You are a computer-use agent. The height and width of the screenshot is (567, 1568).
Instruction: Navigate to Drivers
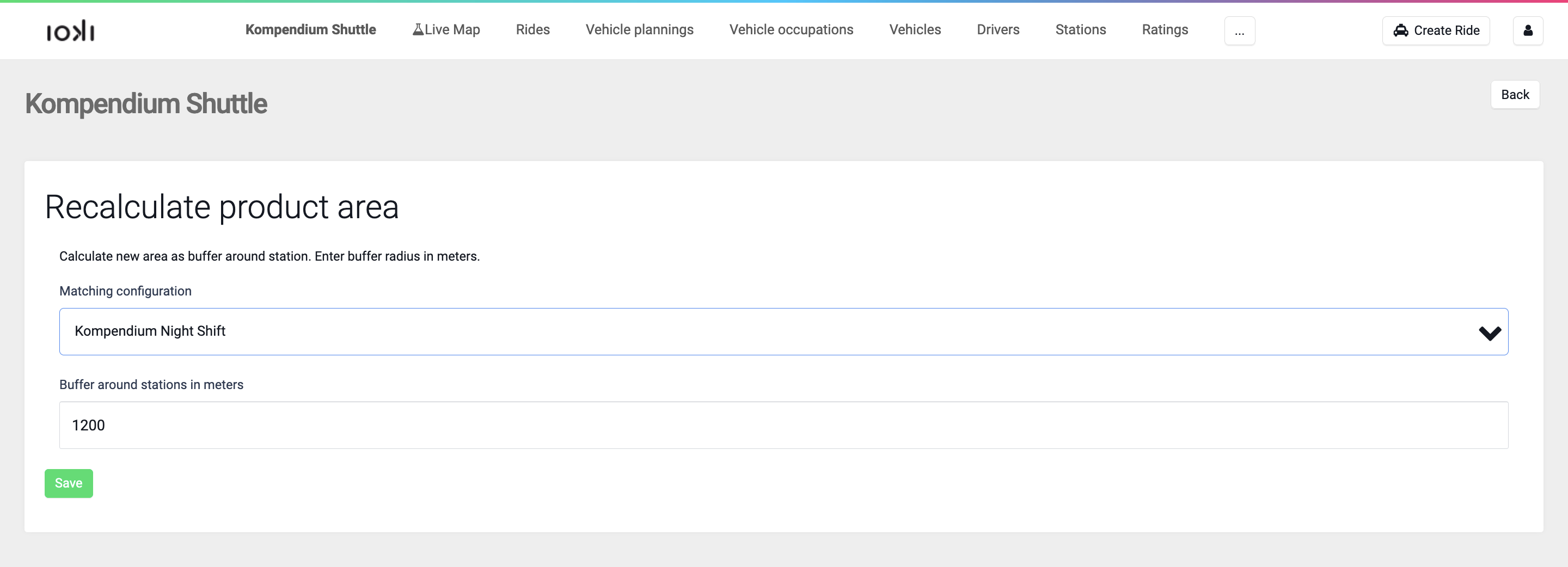tap(997, 29)
